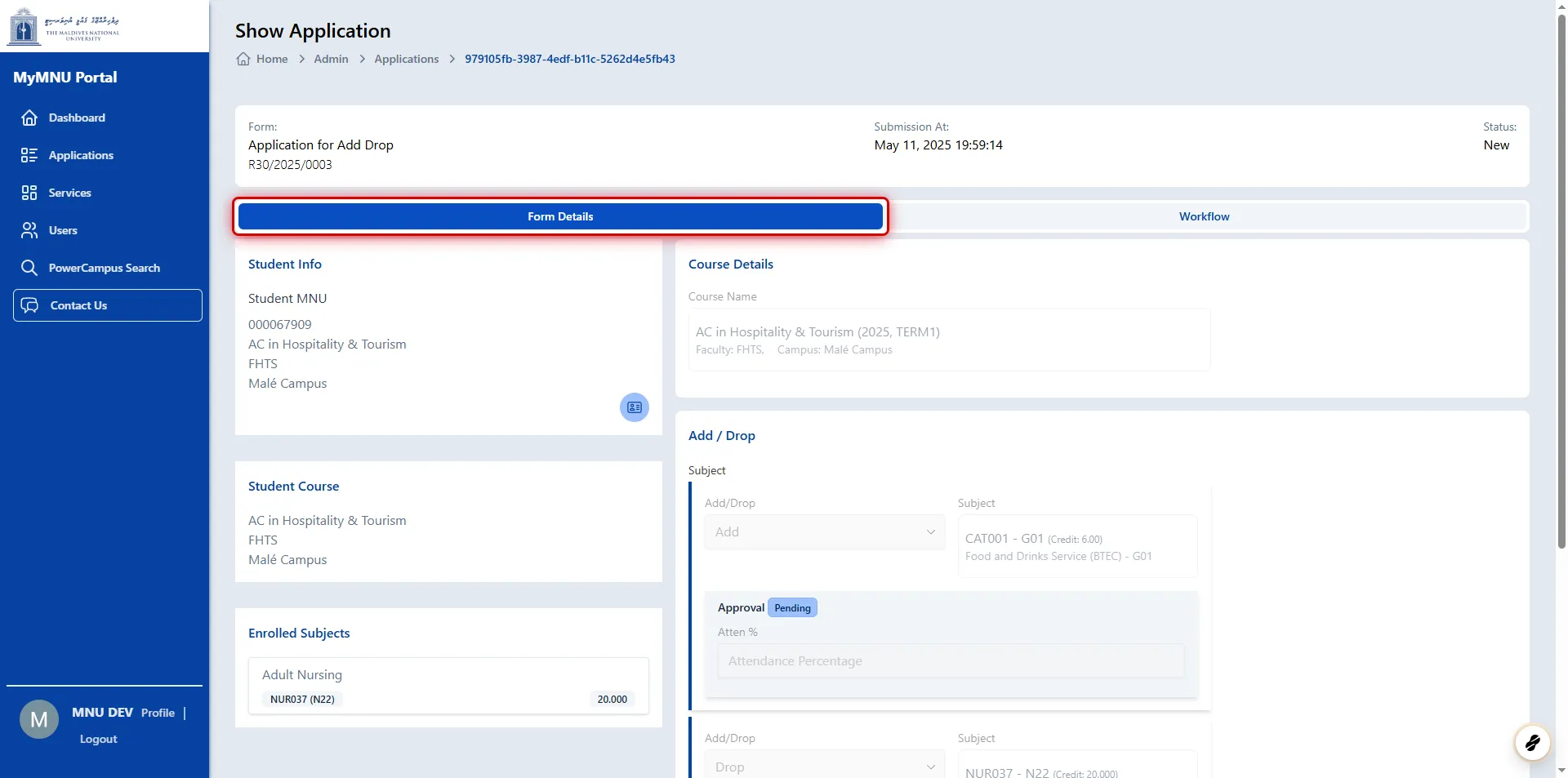The image size is (1568, 778).
Task: Click the Course Name field box
Action: pyautogui.click(x=949, y=340)
